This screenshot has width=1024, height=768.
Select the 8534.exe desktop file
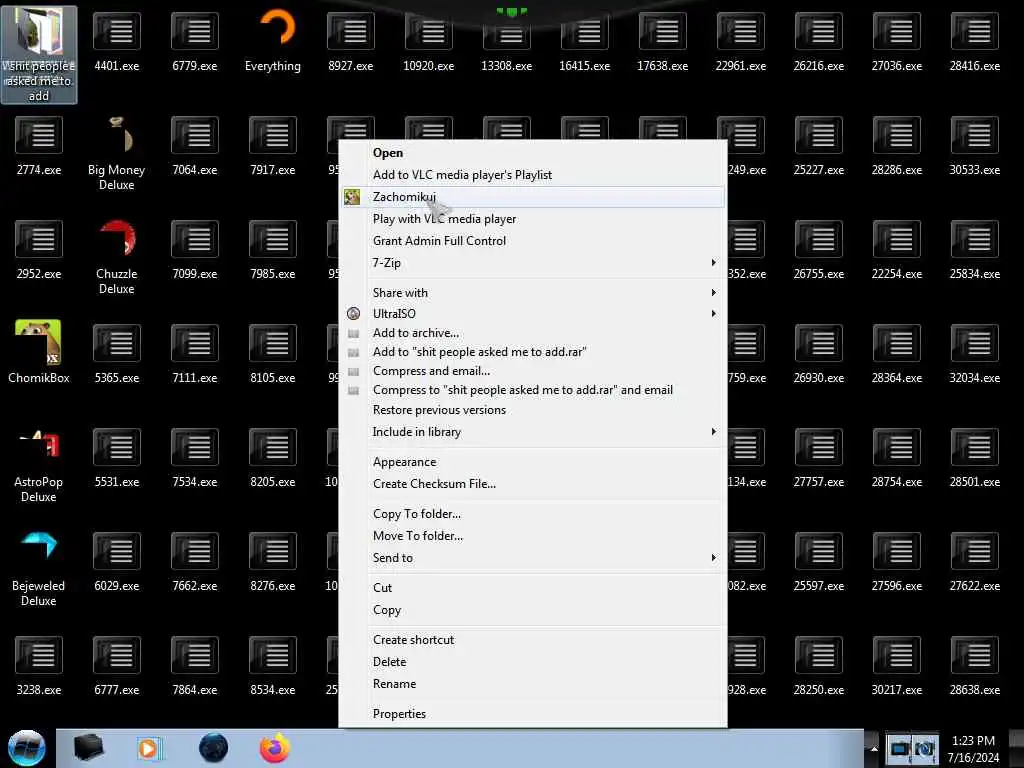[x=273, y=664]
